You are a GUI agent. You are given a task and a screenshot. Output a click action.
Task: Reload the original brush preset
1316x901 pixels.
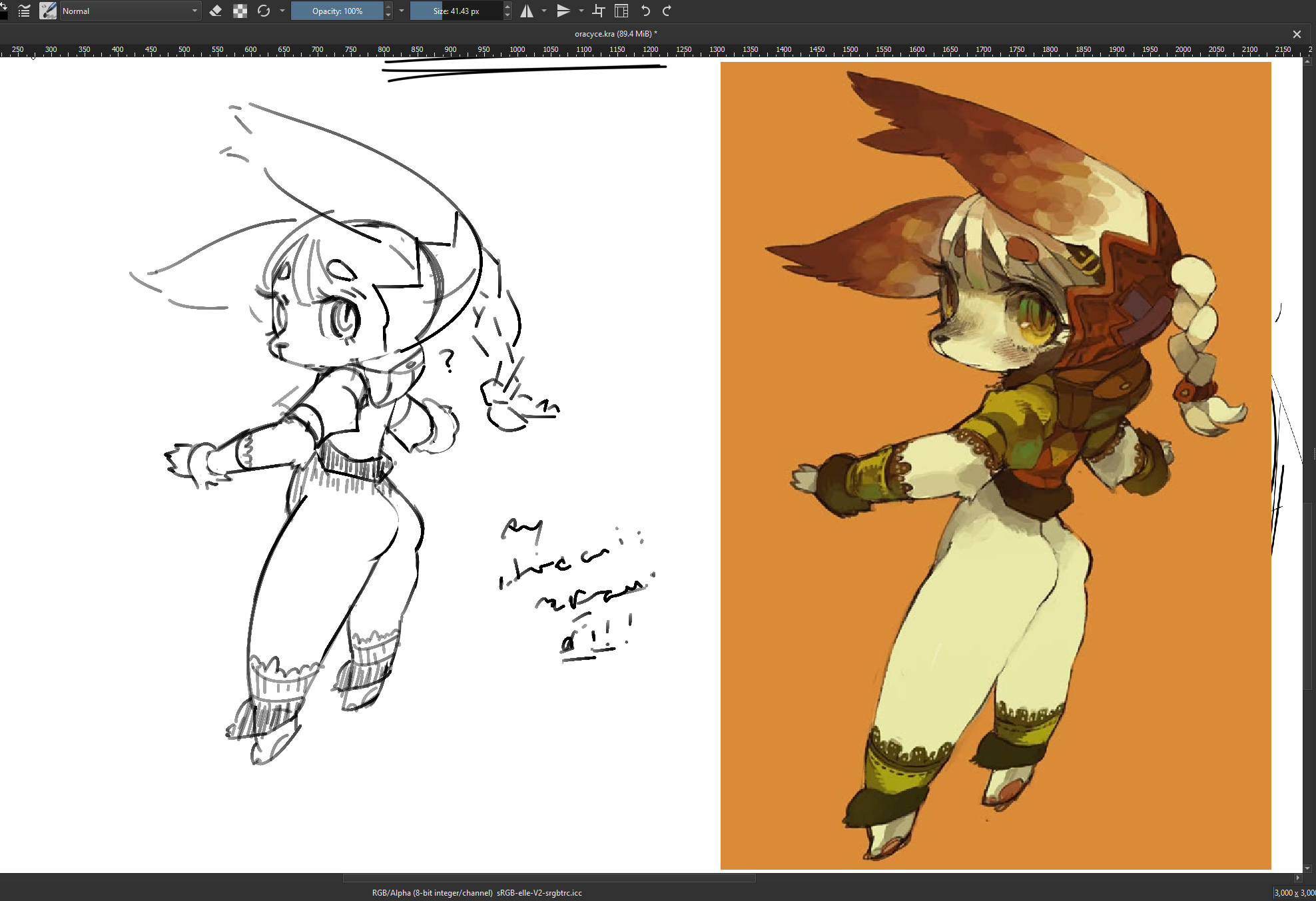(x=264, y=11)
